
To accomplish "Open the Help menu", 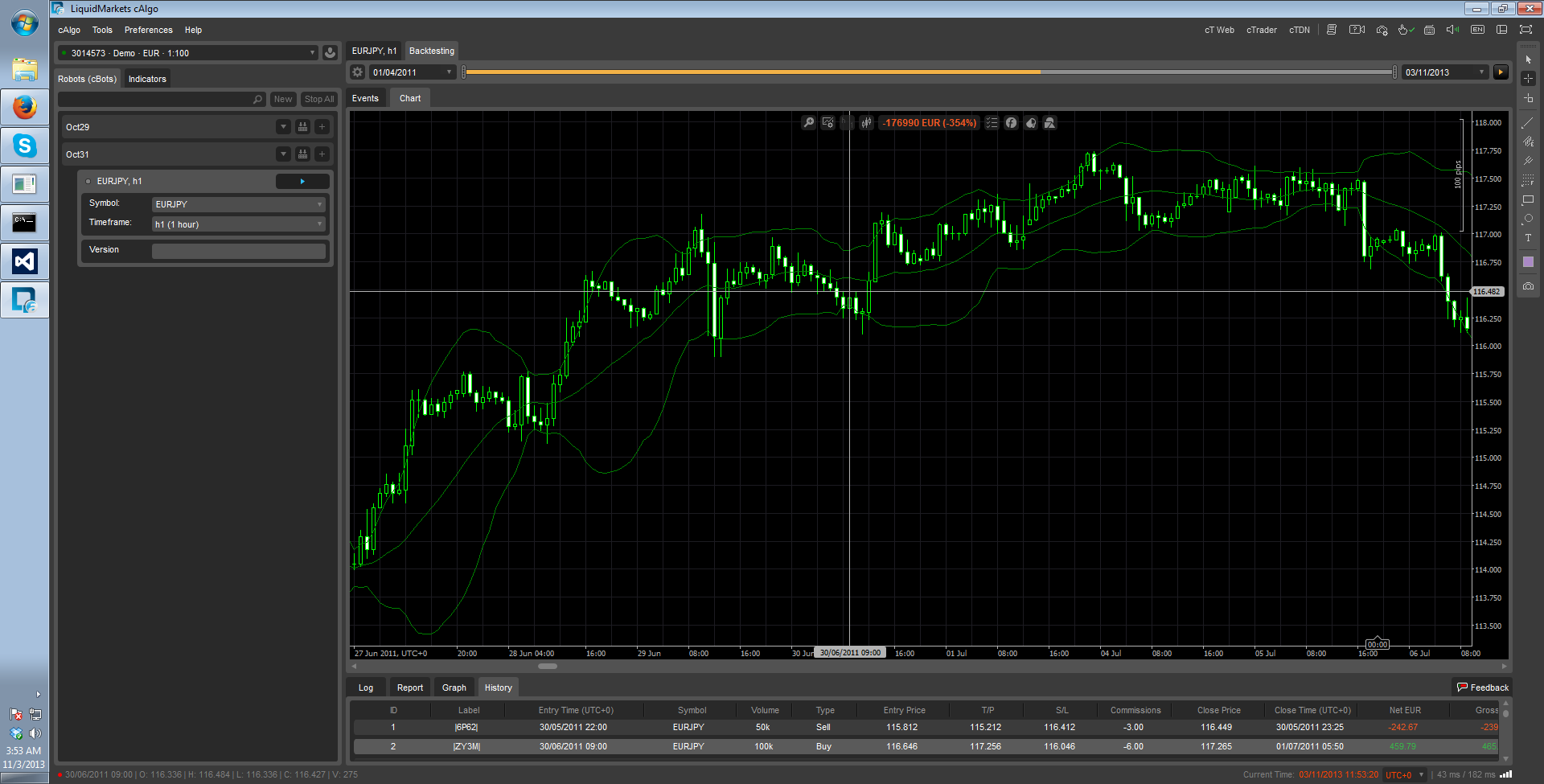I will tap(193, 30).
